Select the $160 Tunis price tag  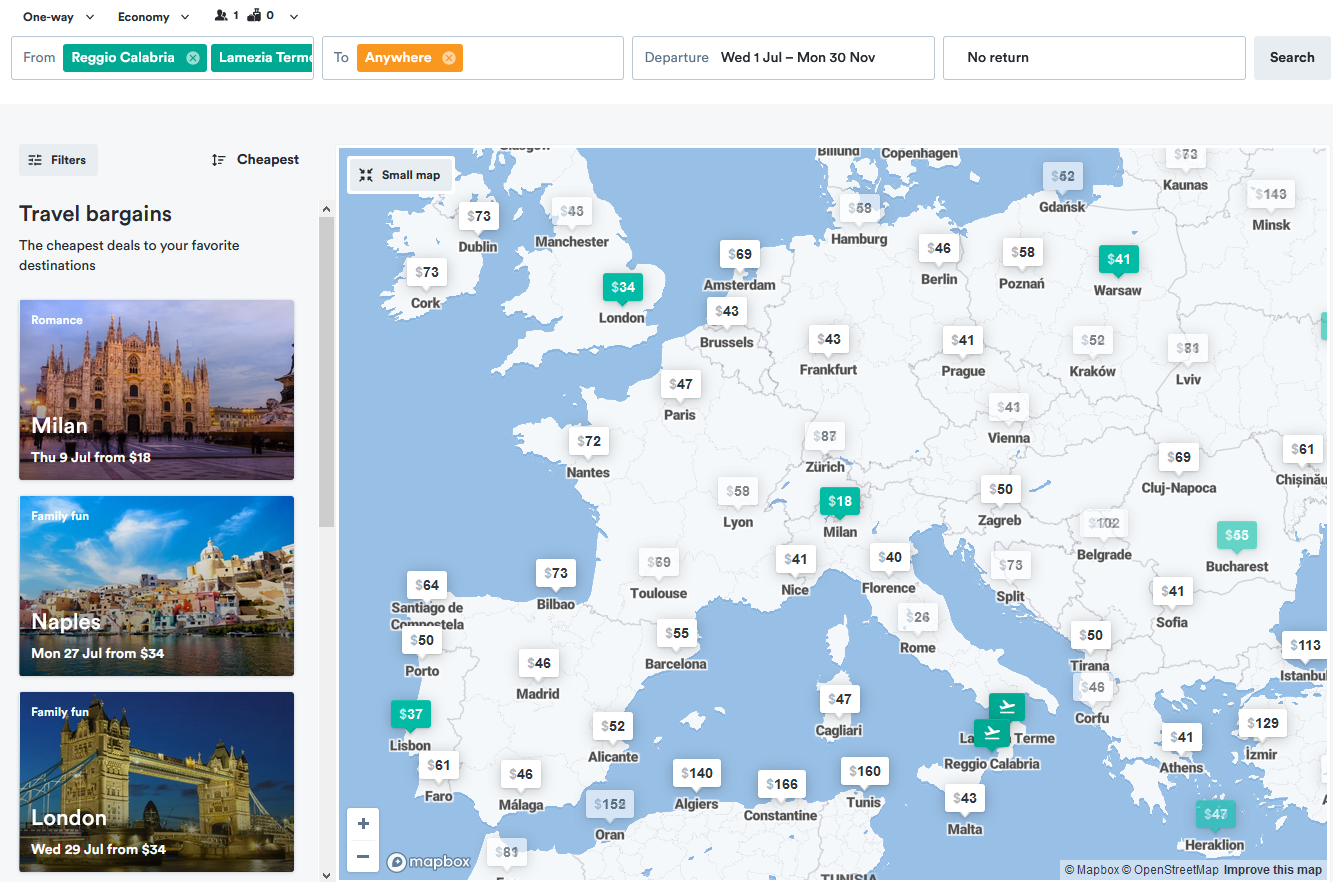coord(864,771)
